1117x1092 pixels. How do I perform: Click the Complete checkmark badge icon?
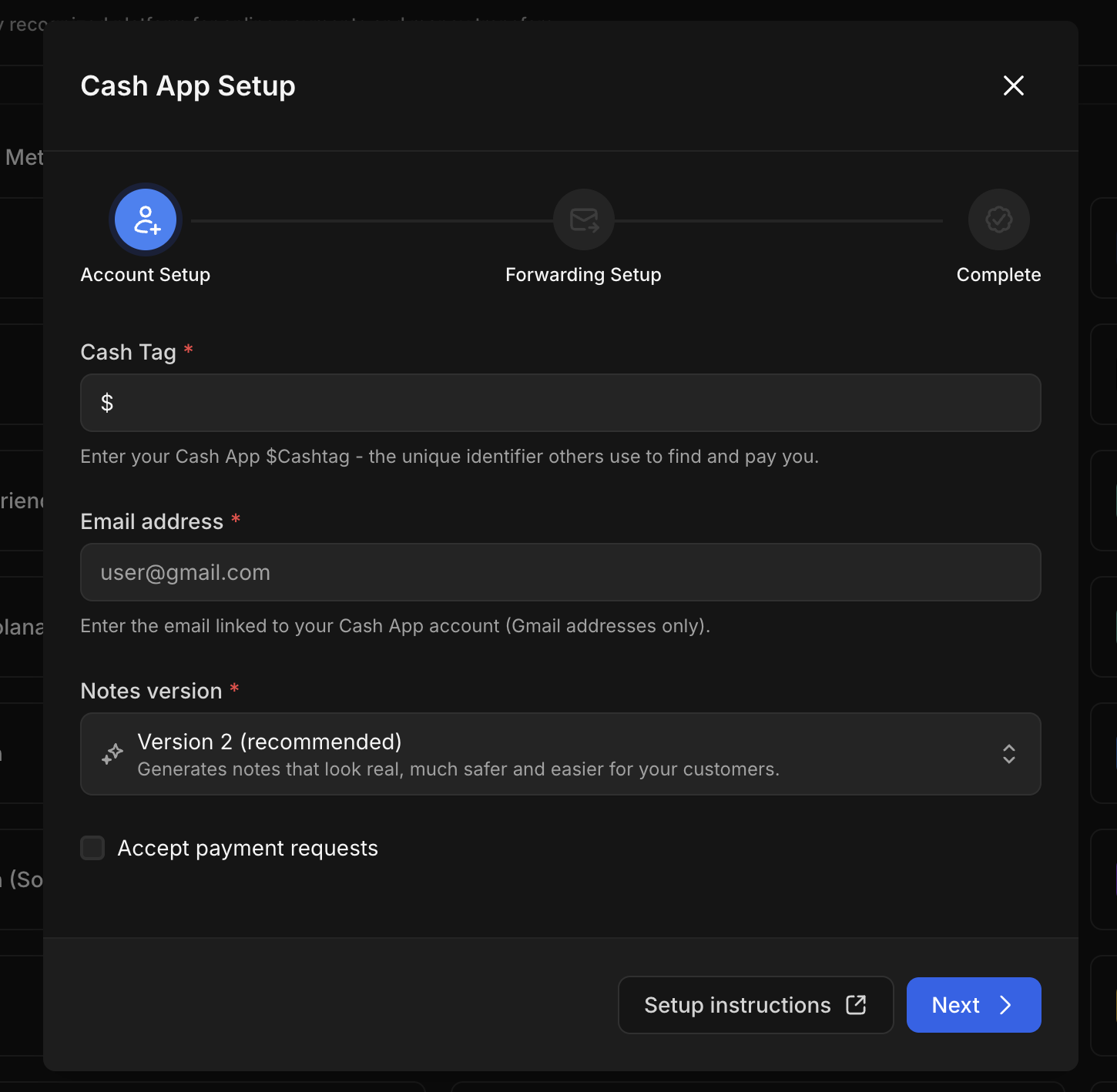click(x=998, y=219)
